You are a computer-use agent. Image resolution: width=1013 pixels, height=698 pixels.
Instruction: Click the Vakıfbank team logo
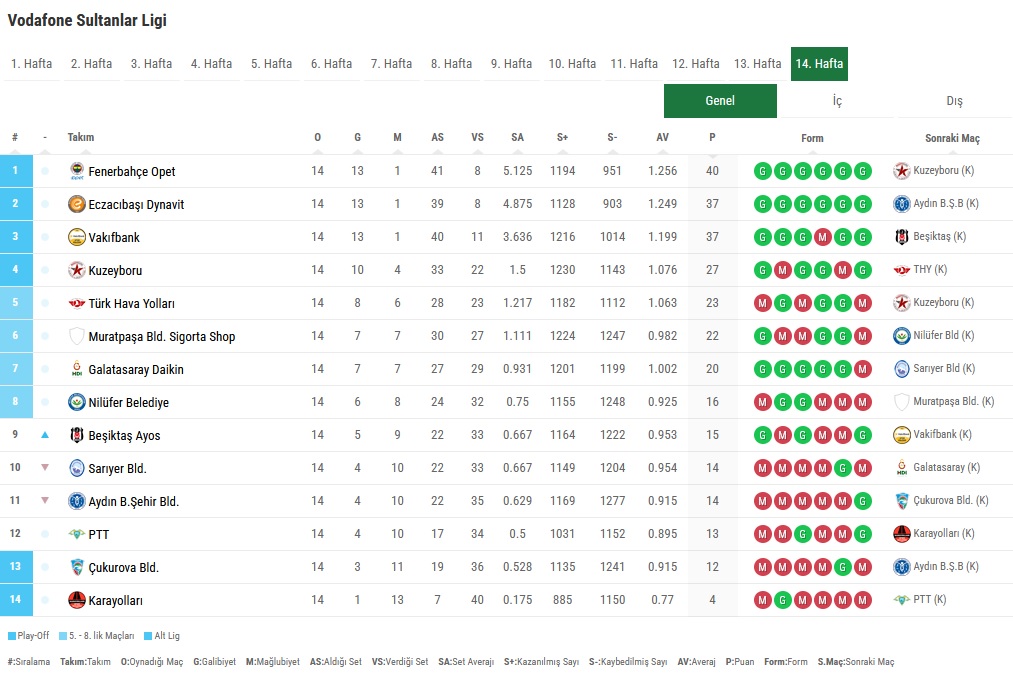point(77,237)
